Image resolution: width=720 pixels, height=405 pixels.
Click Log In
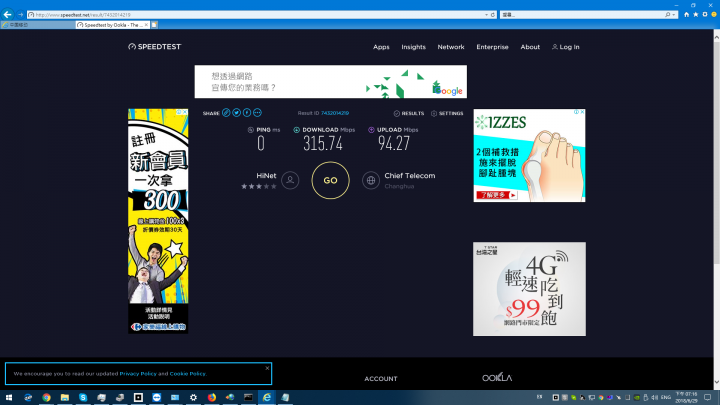click(566, 47)
